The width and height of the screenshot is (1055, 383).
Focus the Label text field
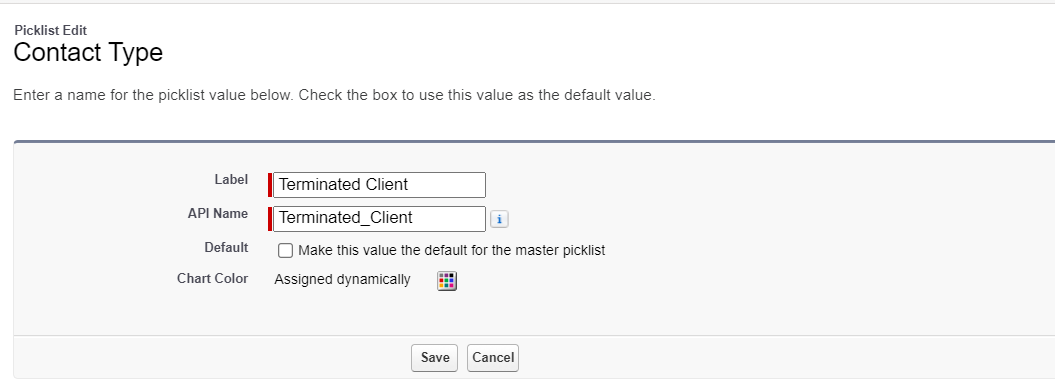pos(379,184)
